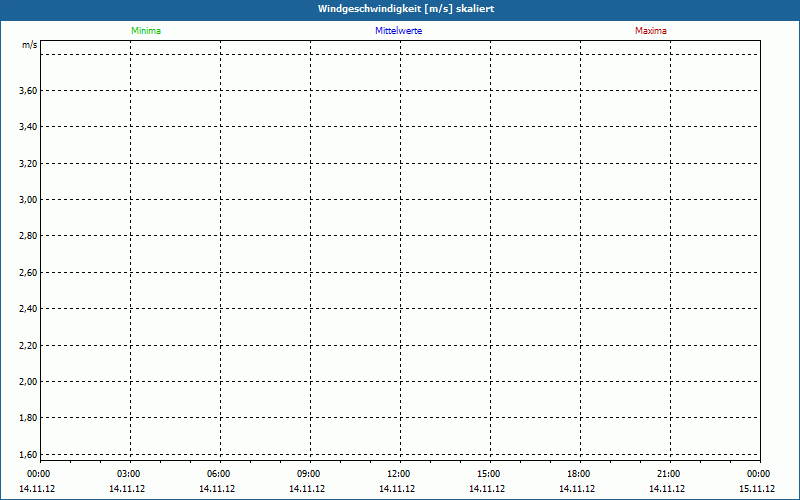Image resolution: width=800 pixels, height=500 pixels.
Task: Click the 21:00 time axis label
Action: coord(668,474)
